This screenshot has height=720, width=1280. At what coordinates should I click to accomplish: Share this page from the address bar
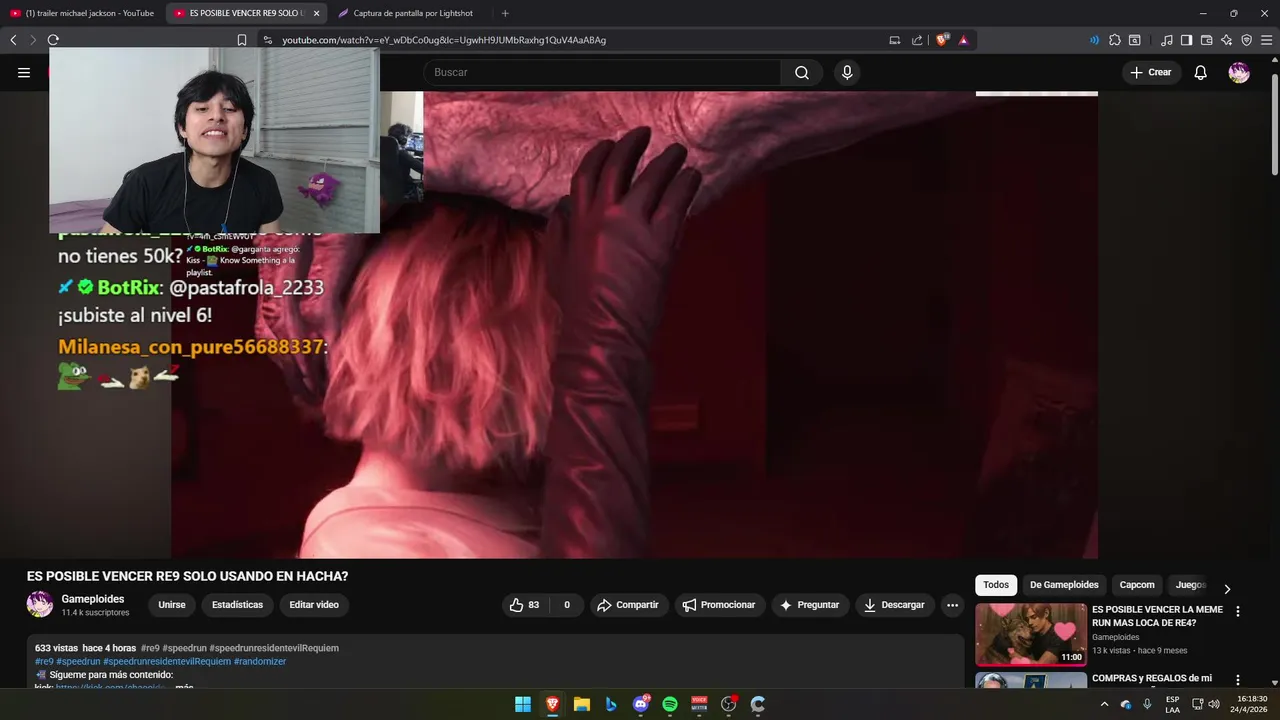(917, 40)
